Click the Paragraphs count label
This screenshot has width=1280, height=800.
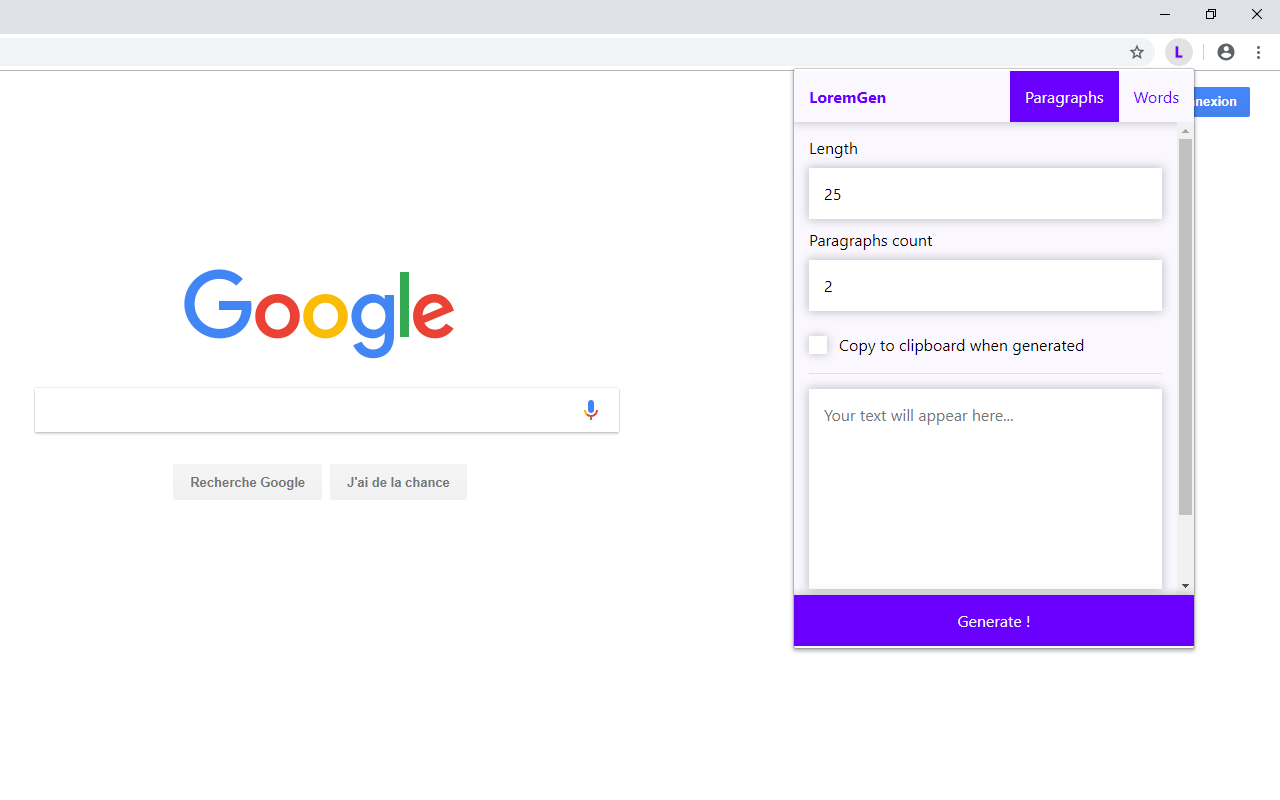tap(871, 240)
